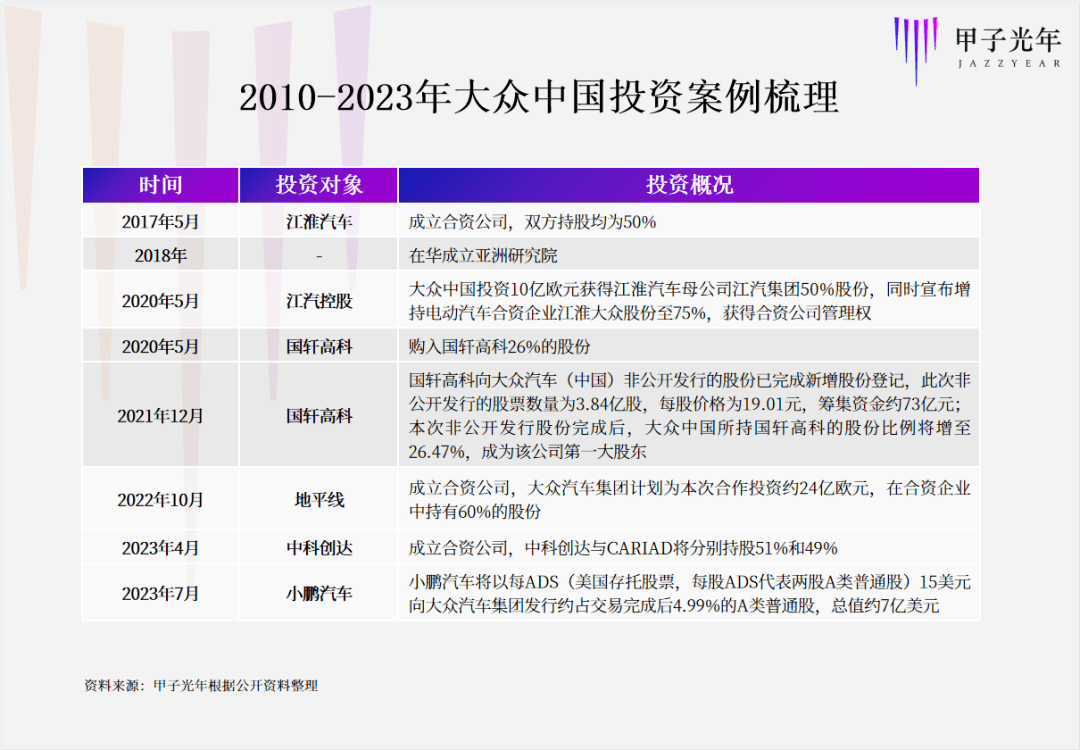Select the 2023年4月 date cell
Screen dimensions: 1080x750
(160, 548)
